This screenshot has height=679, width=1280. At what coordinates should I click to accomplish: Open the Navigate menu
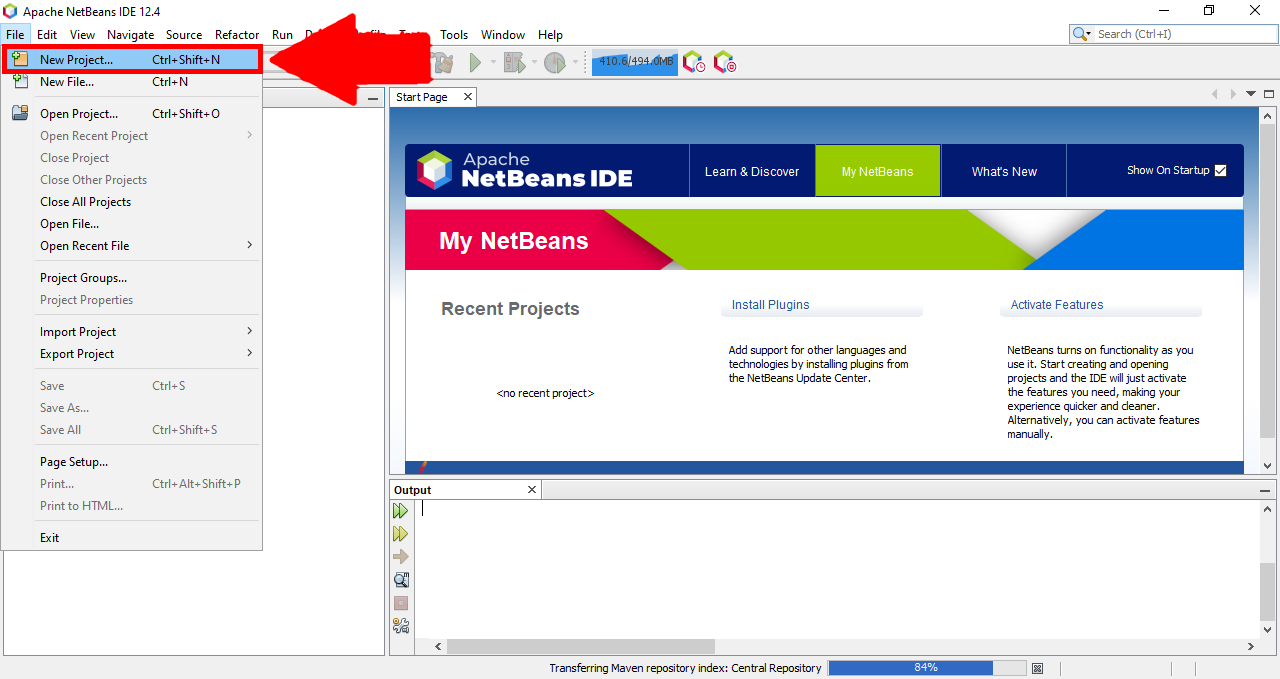(x=131, y=34)
